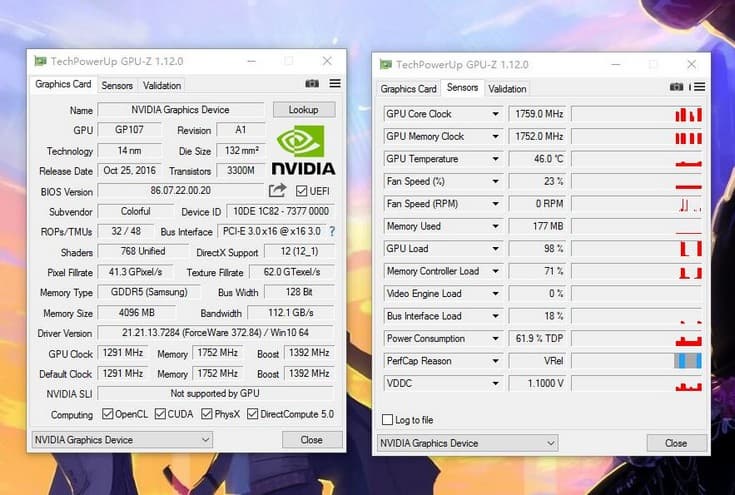Click PerfCap Reason colored graph
This screenshot has width=735, height=495.
tap(637, 361)
